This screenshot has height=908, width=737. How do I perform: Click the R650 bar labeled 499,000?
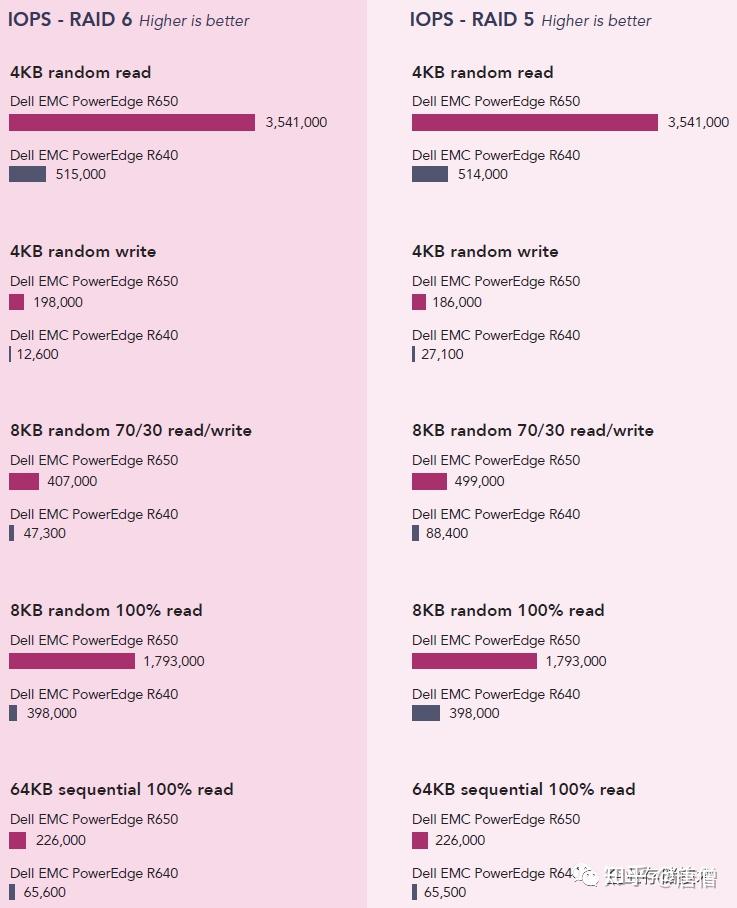[x=429, y=481]
